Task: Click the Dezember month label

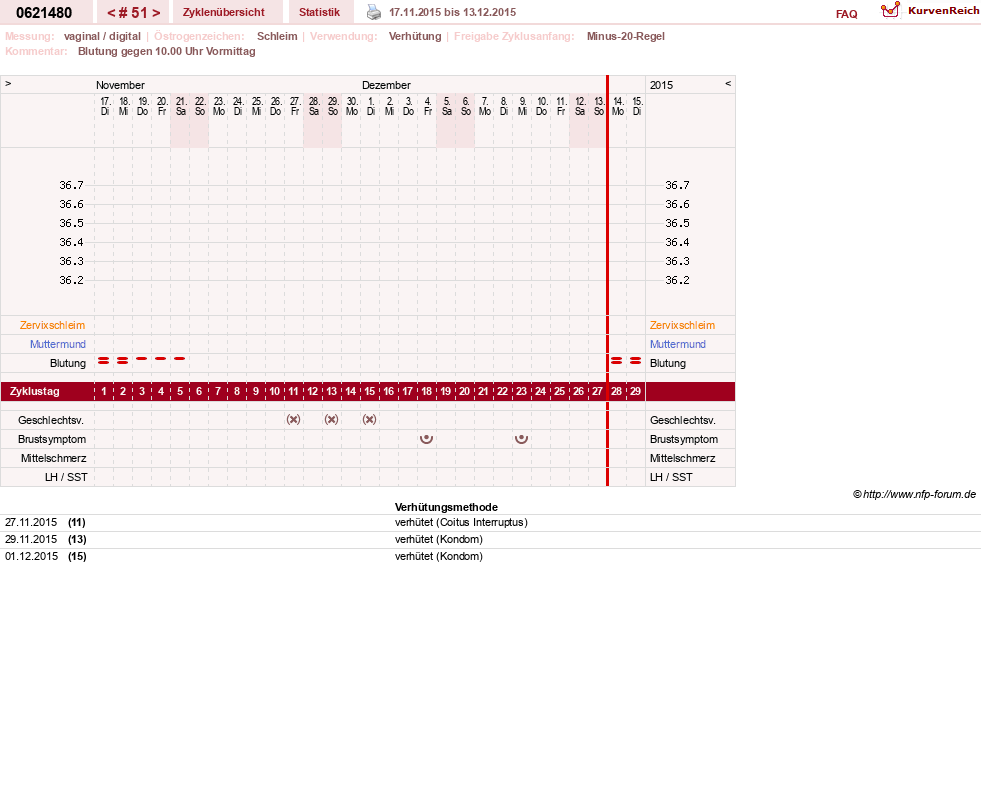Action: 386,85
